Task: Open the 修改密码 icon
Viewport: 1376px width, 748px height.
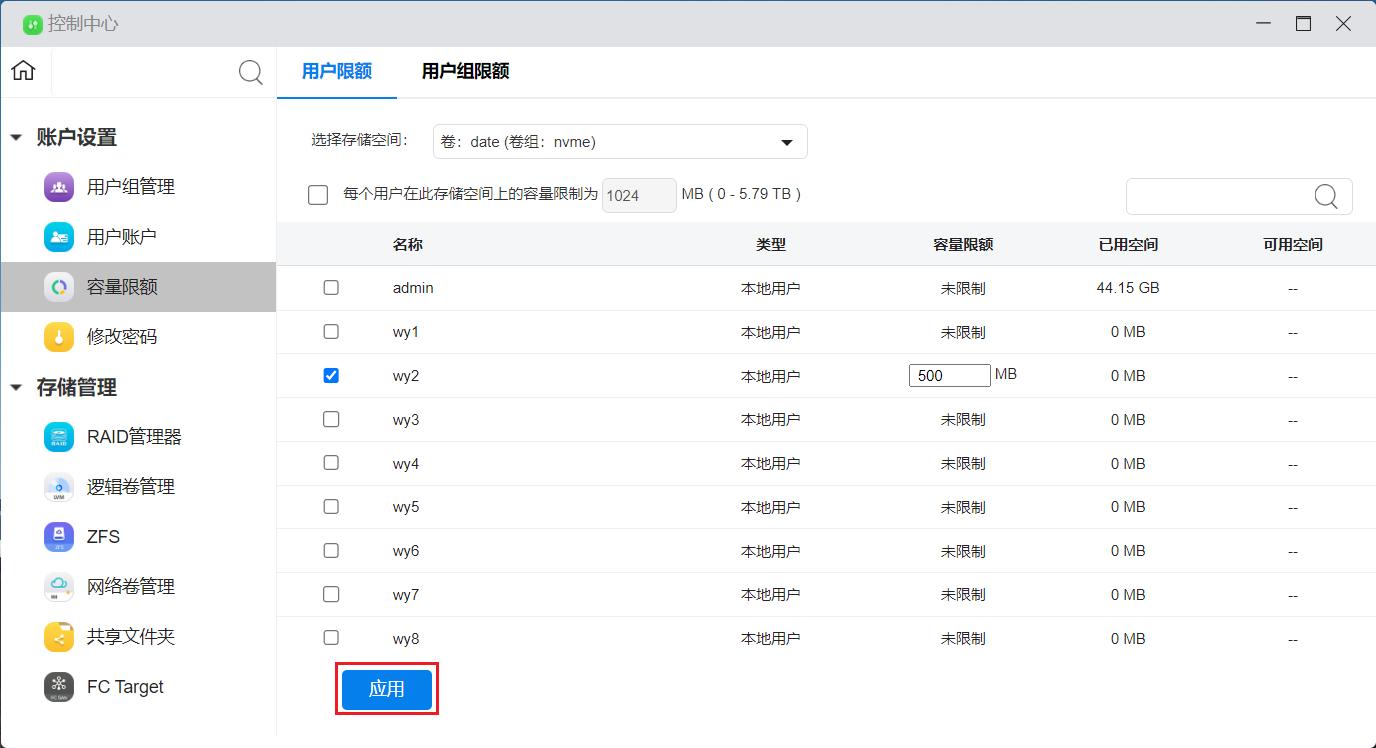Action: point(58,336)
